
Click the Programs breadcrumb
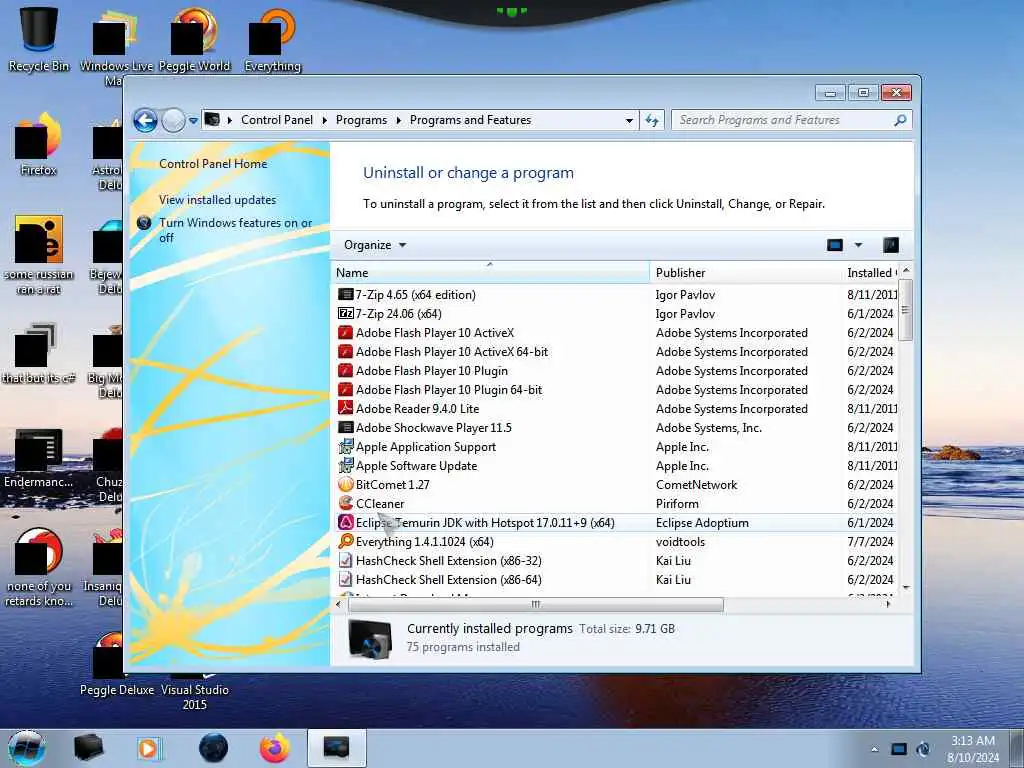click(361, 120)
